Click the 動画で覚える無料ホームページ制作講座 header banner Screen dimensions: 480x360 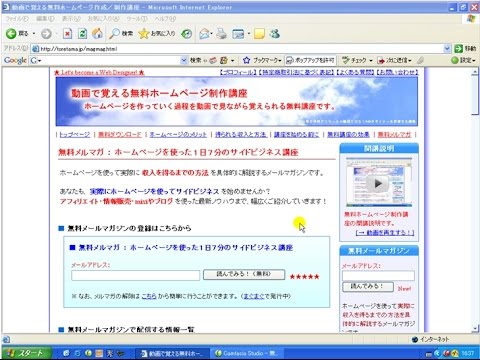(x=237, y=102)
